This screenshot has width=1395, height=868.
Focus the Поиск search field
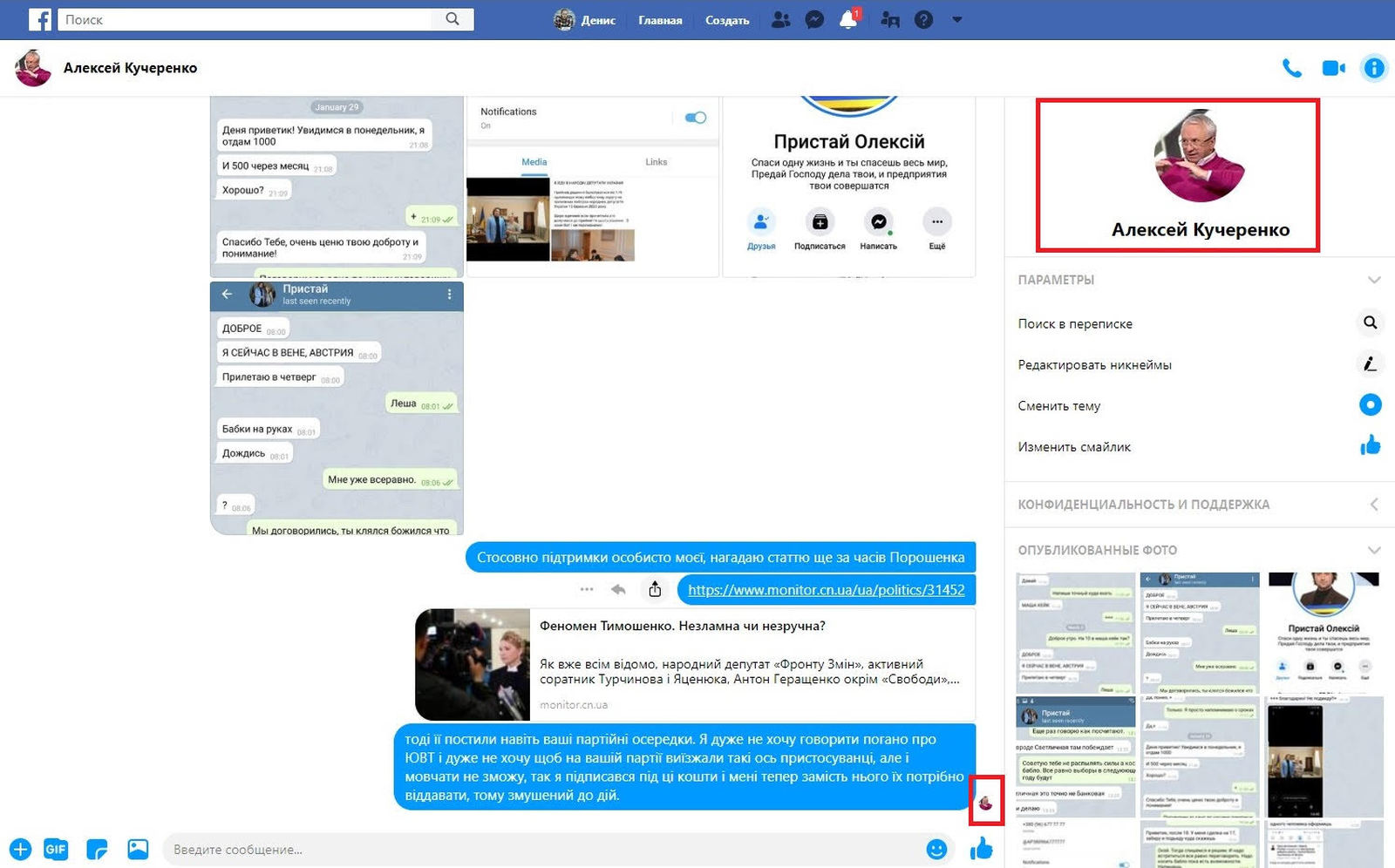[x=245, y=19]
